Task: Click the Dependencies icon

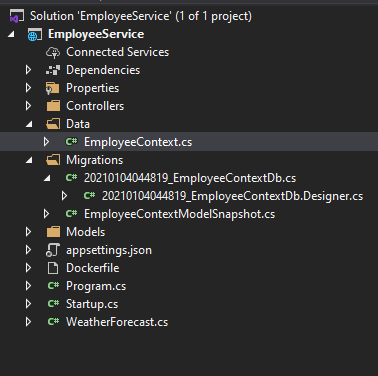Action: click(53, 70)
